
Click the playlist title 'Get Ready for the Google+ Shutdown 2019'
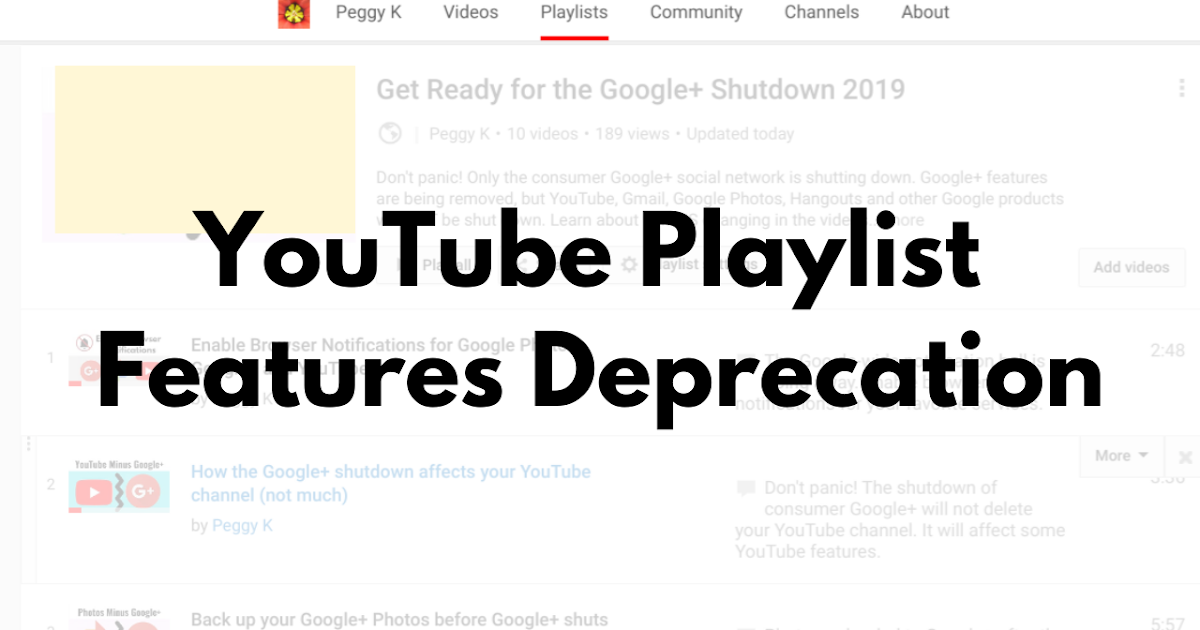pyautogui.click(x=640, y=90)
